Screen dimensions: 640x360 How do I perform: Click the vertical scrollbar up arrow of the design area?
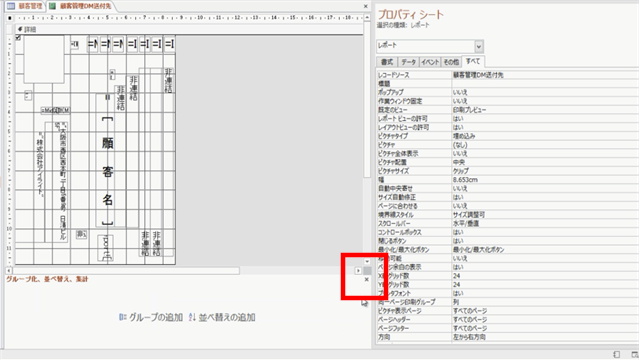coord(367,18)
